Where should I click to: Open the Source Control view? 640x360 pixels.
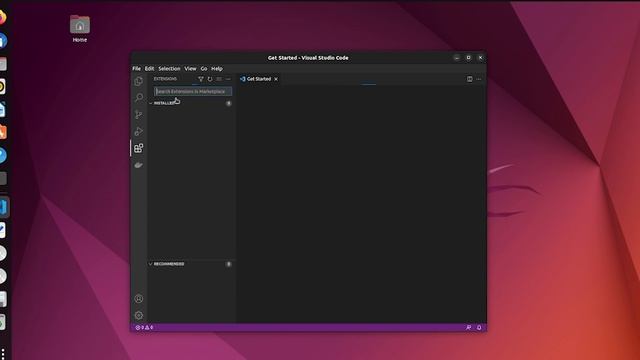139,114
